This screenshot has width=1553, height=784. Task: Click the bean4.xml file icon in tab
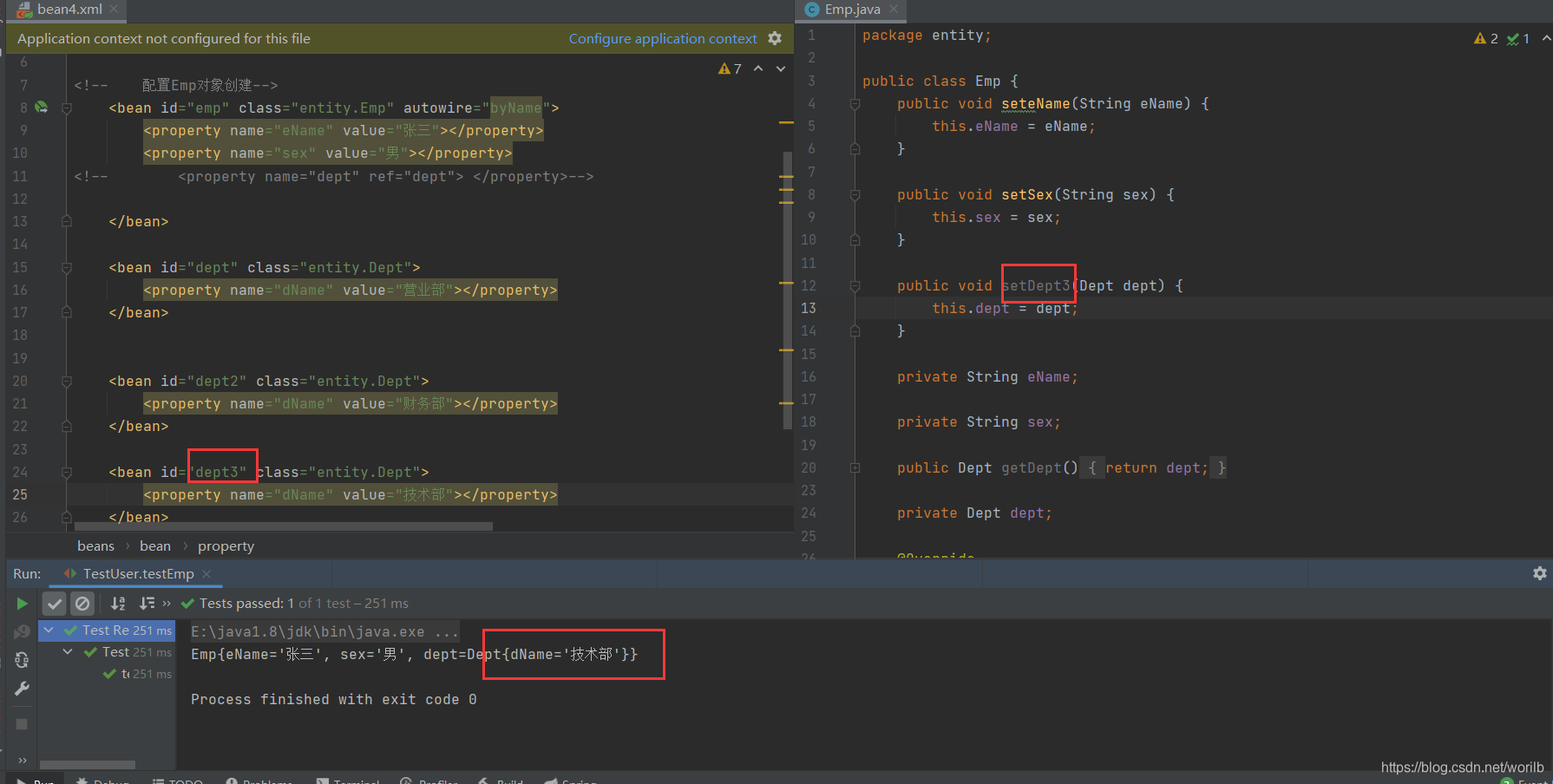[x=24, y=10]
